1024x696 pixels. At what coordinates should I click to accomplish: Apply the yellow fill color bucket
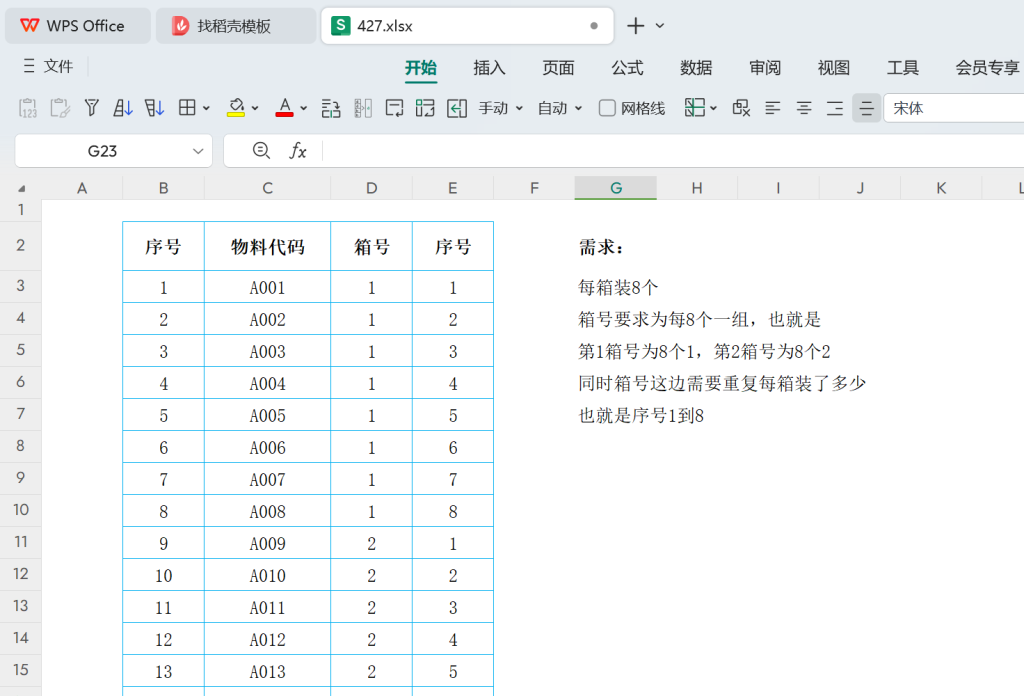click(x=236, y=108)
